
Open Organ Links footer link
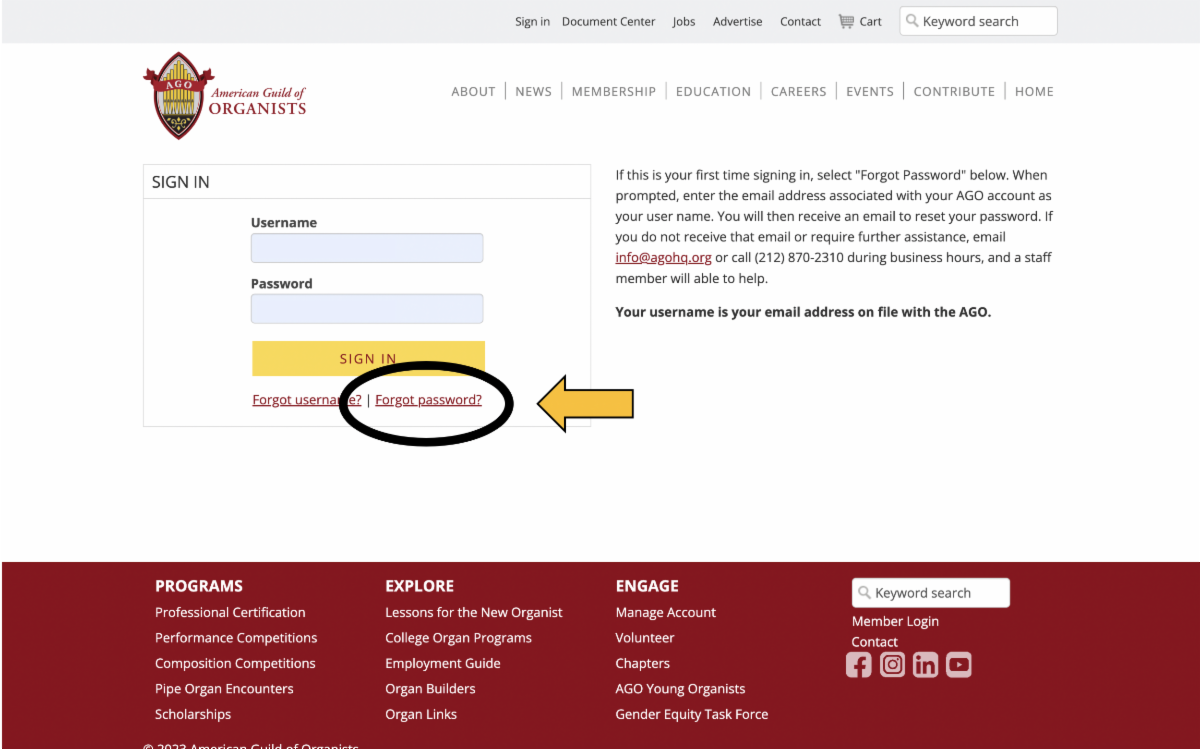[421, 715]
